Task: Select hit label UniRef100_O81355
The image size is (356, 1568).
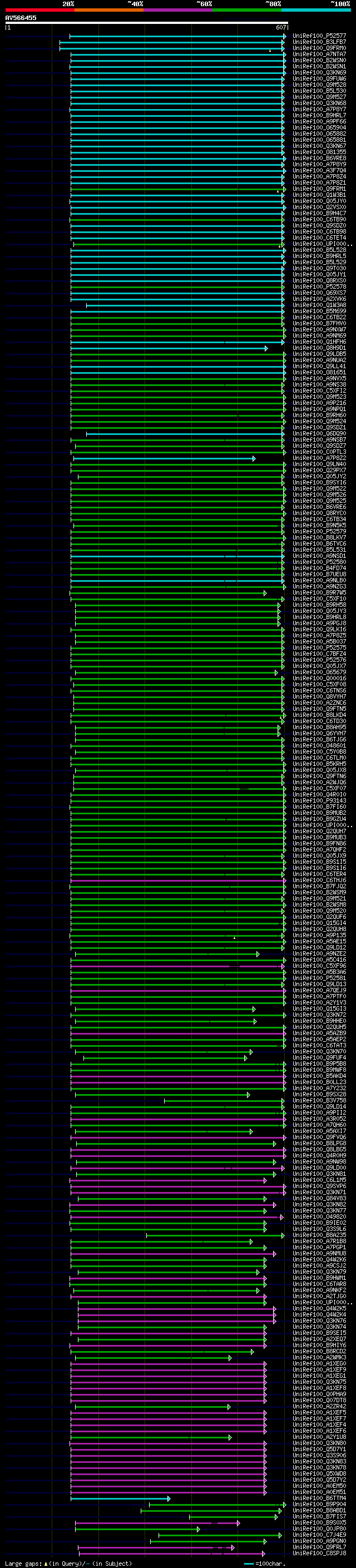Action: click(x=319, y=152)
